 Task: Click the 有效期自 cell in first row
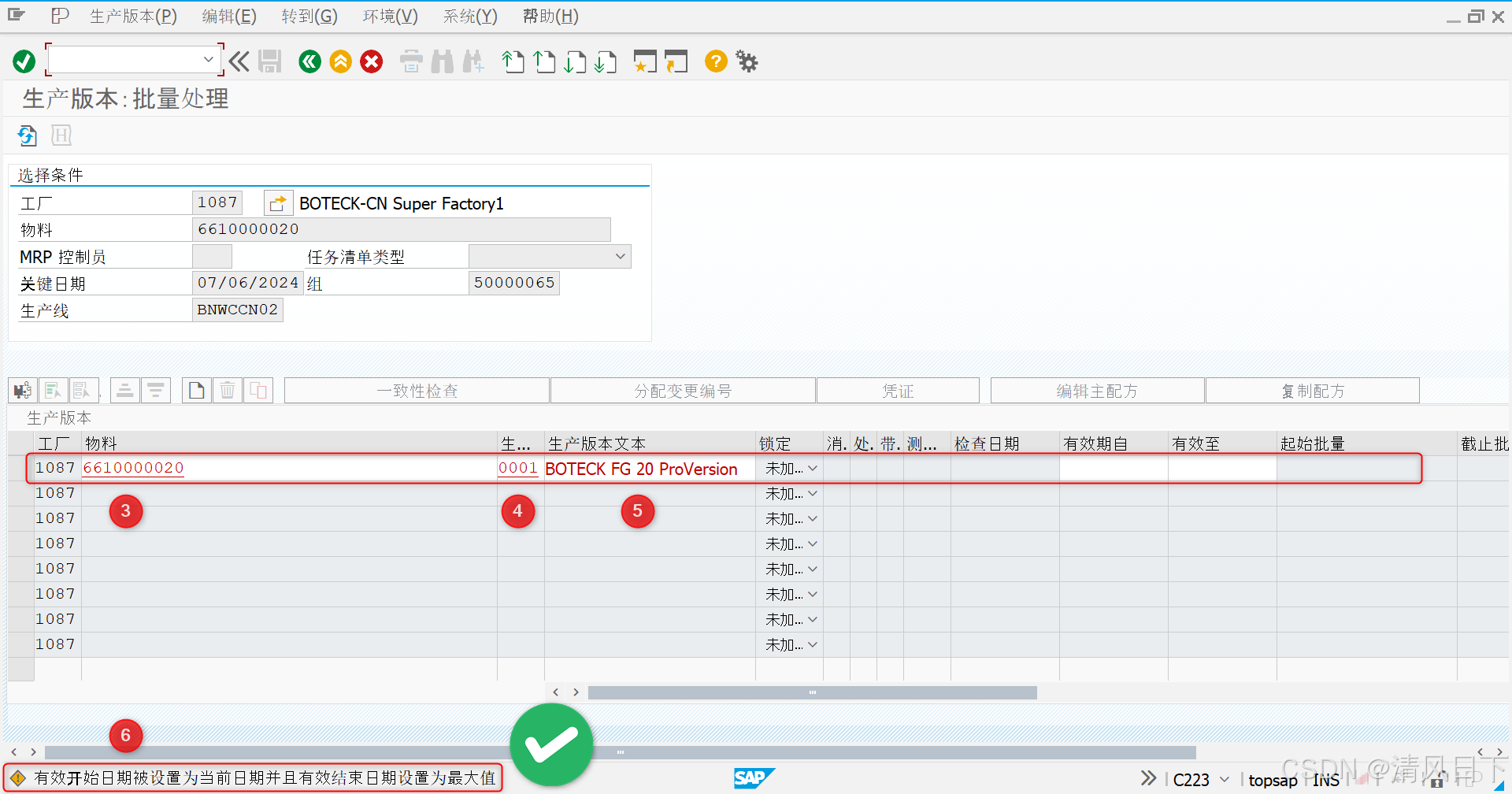pyautogui.click(x=1114, y=469)
